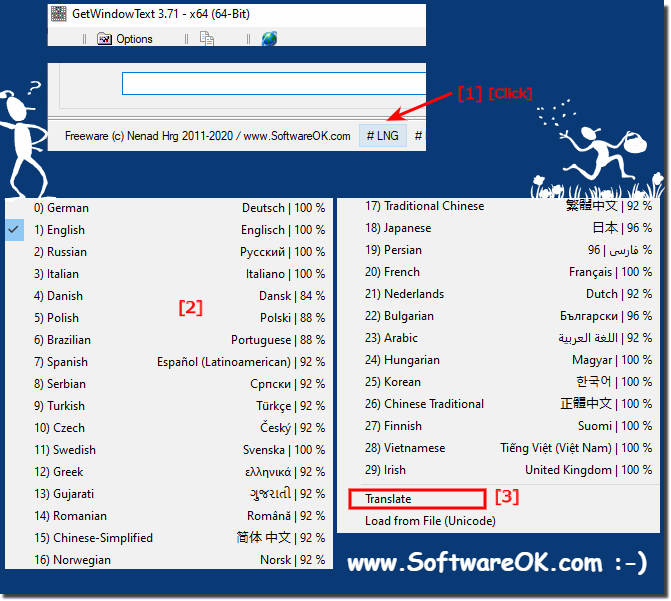Select 17) Traditional Chinese entry
Image resolution: width=671 pixels, height=601 pixels.
tap(499, 206)
